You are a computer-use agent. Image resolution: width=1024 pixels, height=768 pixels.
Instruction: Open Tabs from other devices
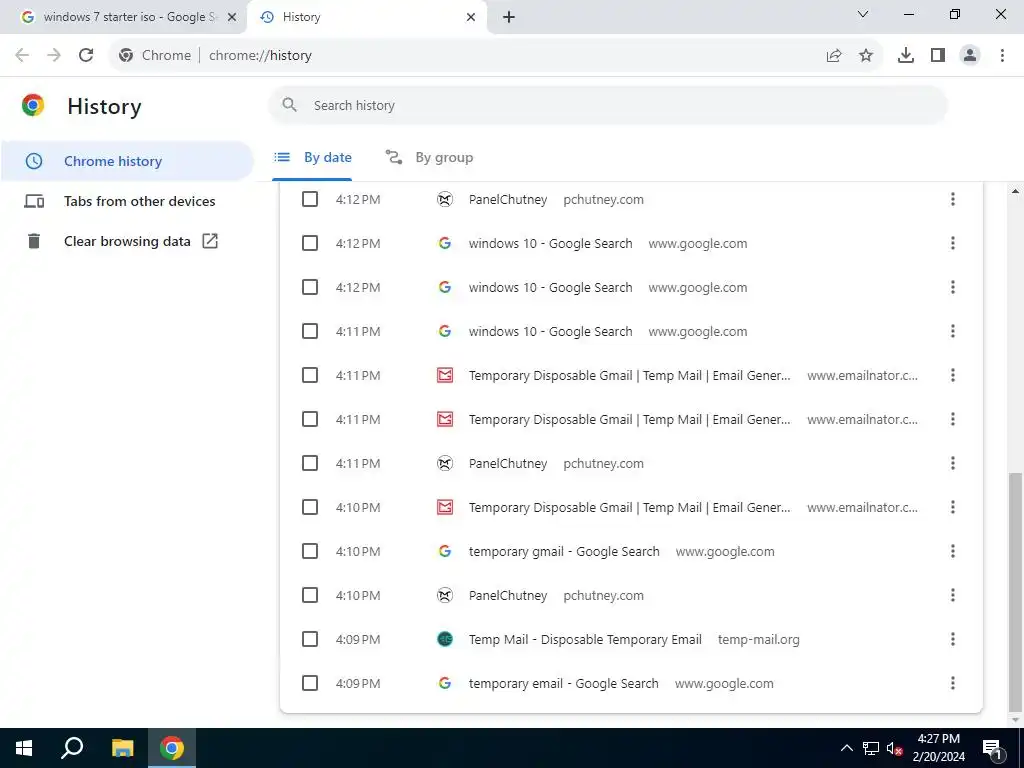[x=127, y=201]
